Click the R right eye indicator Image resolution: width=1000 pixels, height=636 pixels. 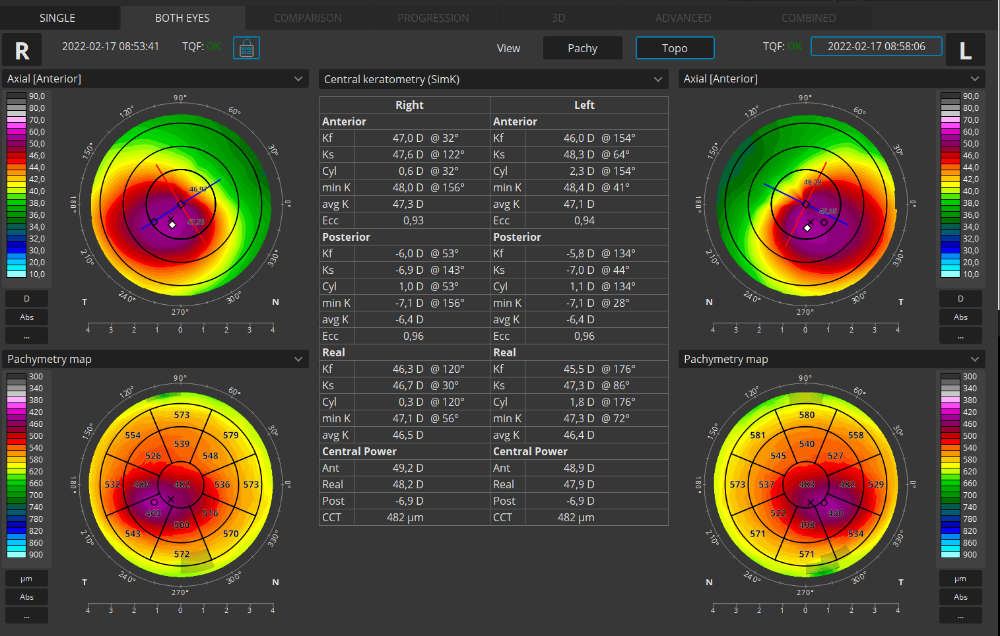click(21, 50)
